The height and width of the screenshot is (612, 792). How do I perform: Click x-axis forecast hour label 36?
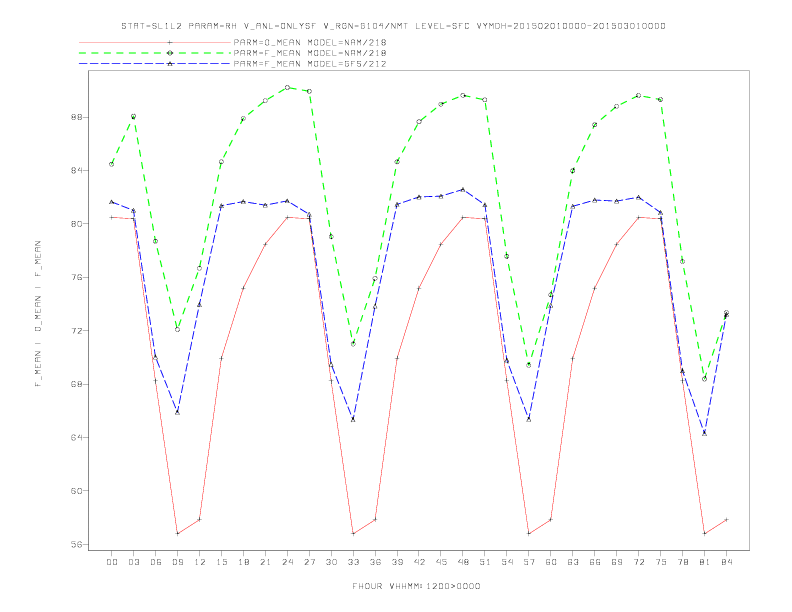pos(375,562)
